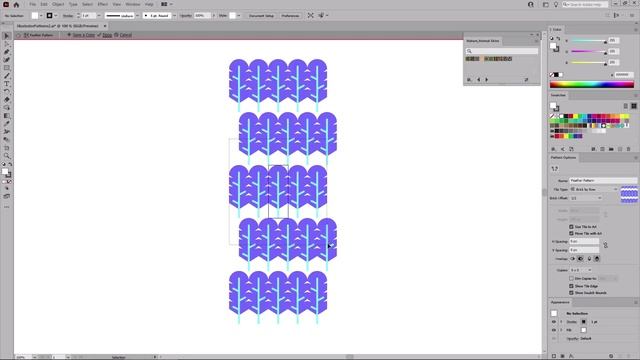Toggle Fill visibility eye in Appearance
640x360 pixels.
tap(554, 330)
